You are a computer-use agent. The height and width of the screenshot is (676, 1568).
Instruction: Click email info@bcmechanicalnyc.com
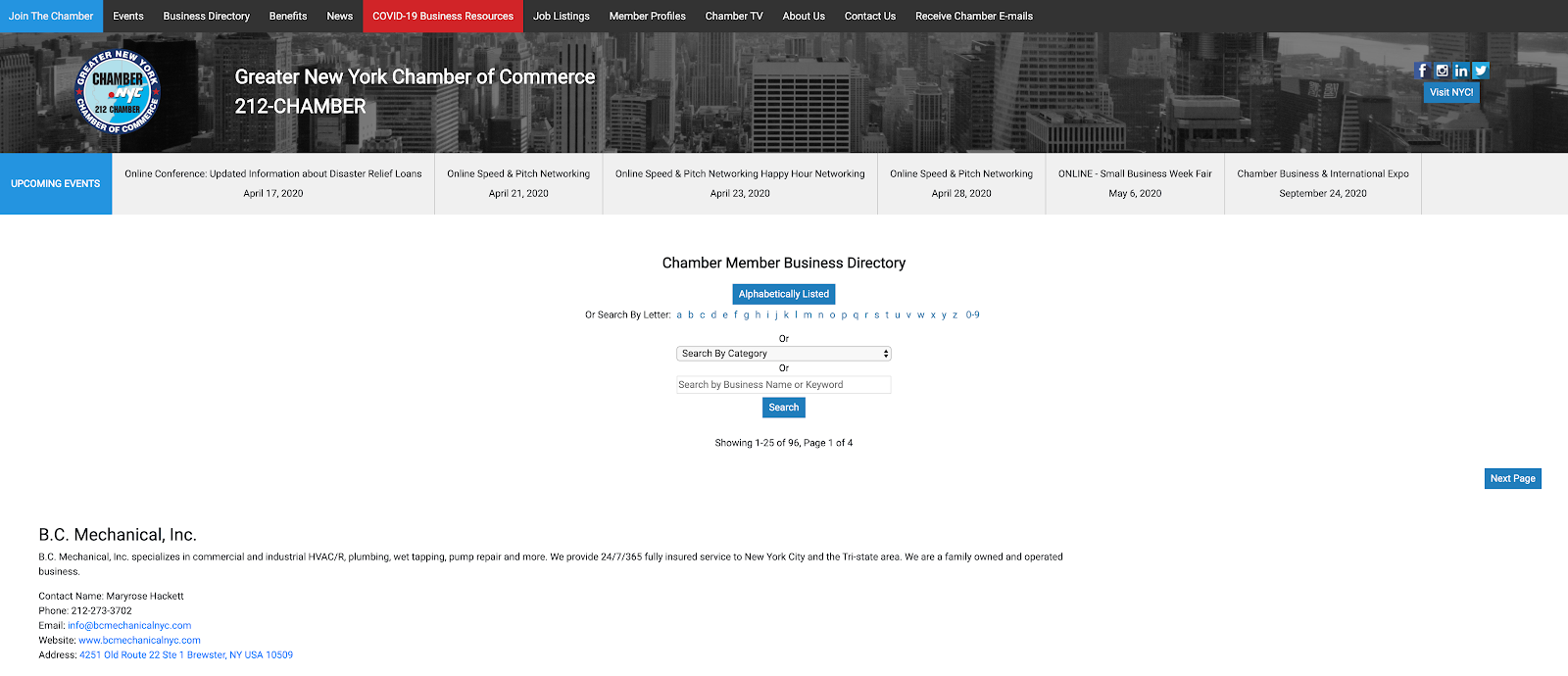129,625
